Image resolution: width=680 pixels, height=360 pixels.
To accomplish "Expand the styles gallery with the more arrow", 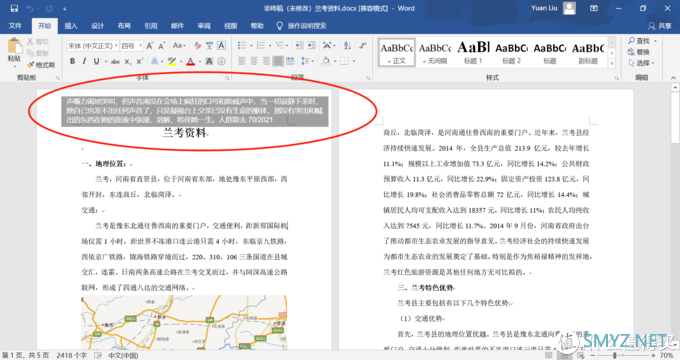I will 612,64.
